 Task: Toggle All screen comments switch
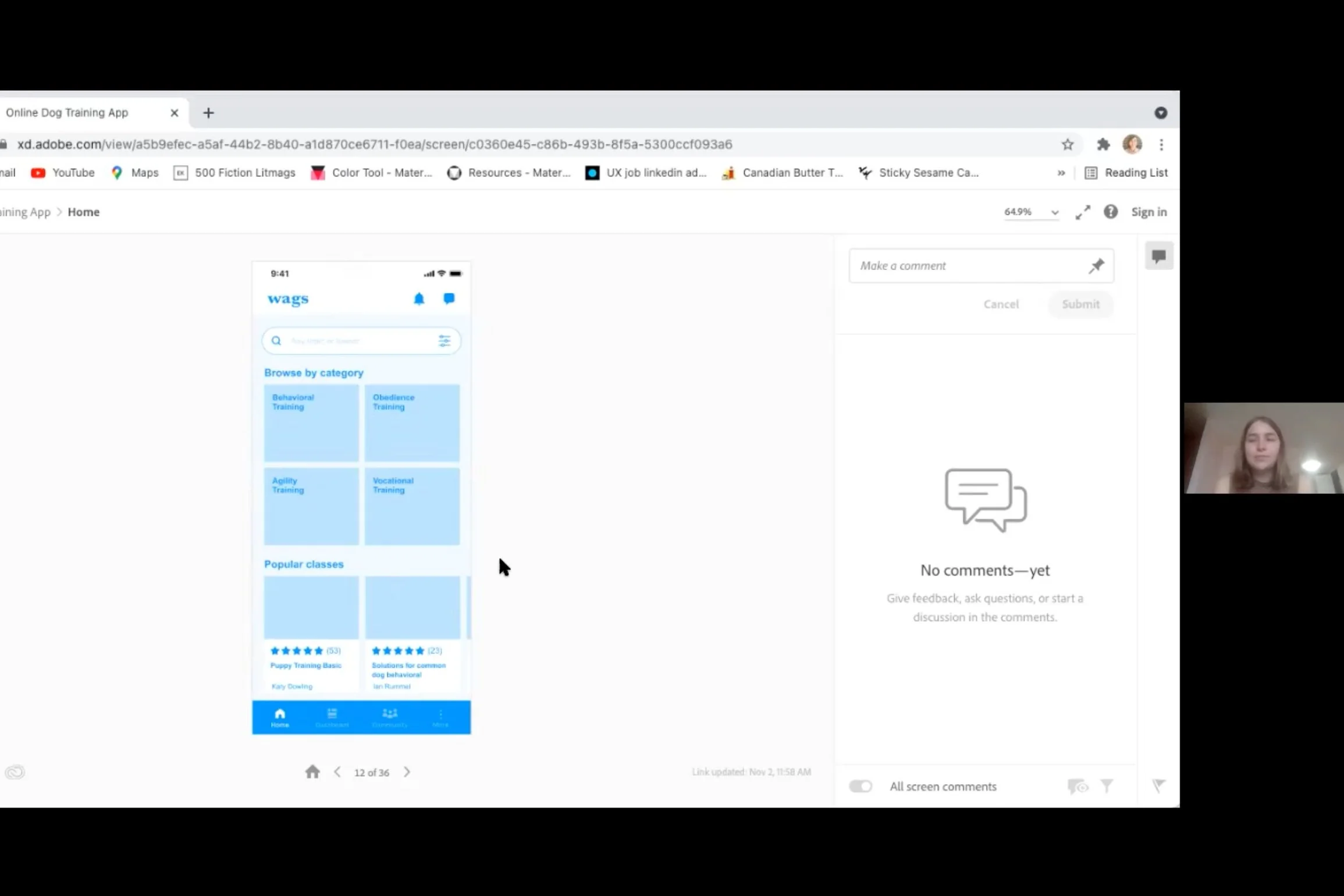[861, 787]
